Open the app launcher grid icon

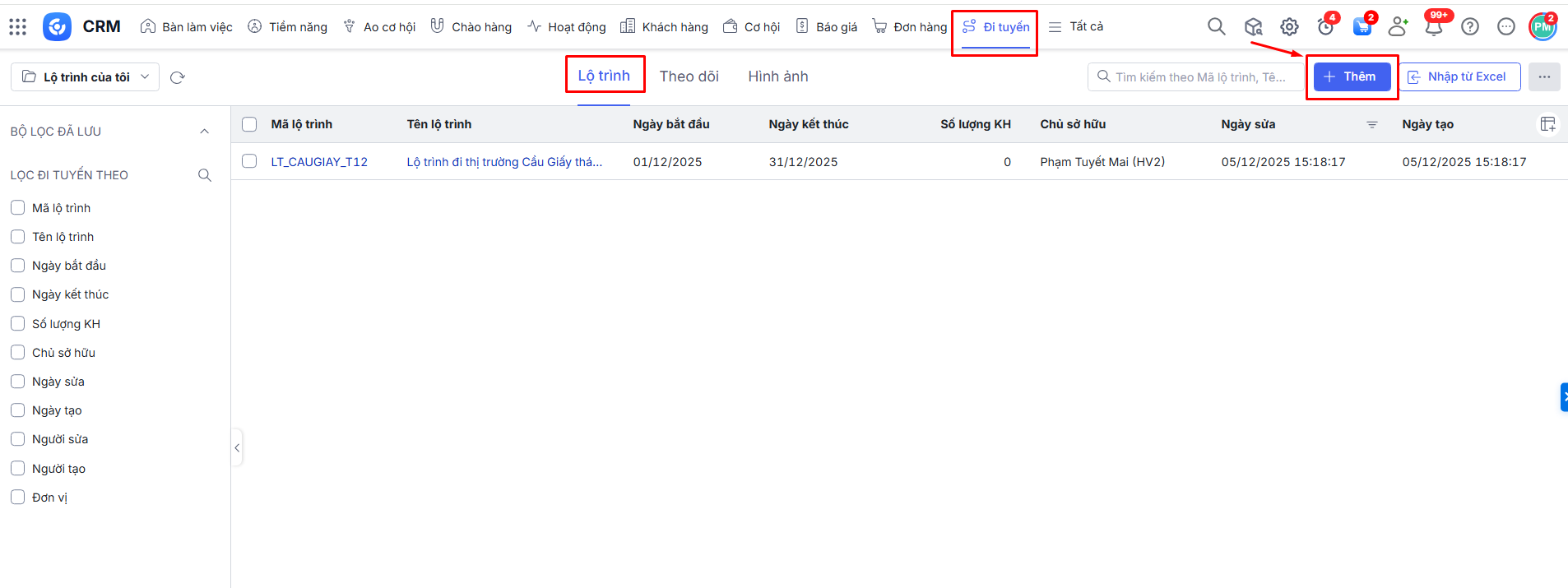pyautogui.click(x=17, y=27)
